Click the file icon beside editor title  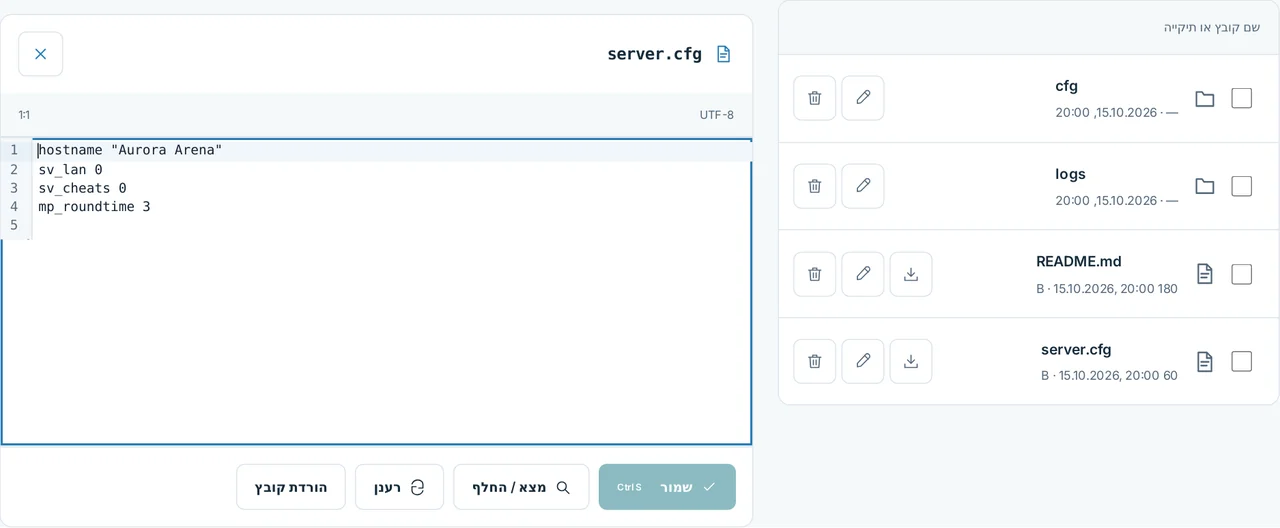point(724,54)
